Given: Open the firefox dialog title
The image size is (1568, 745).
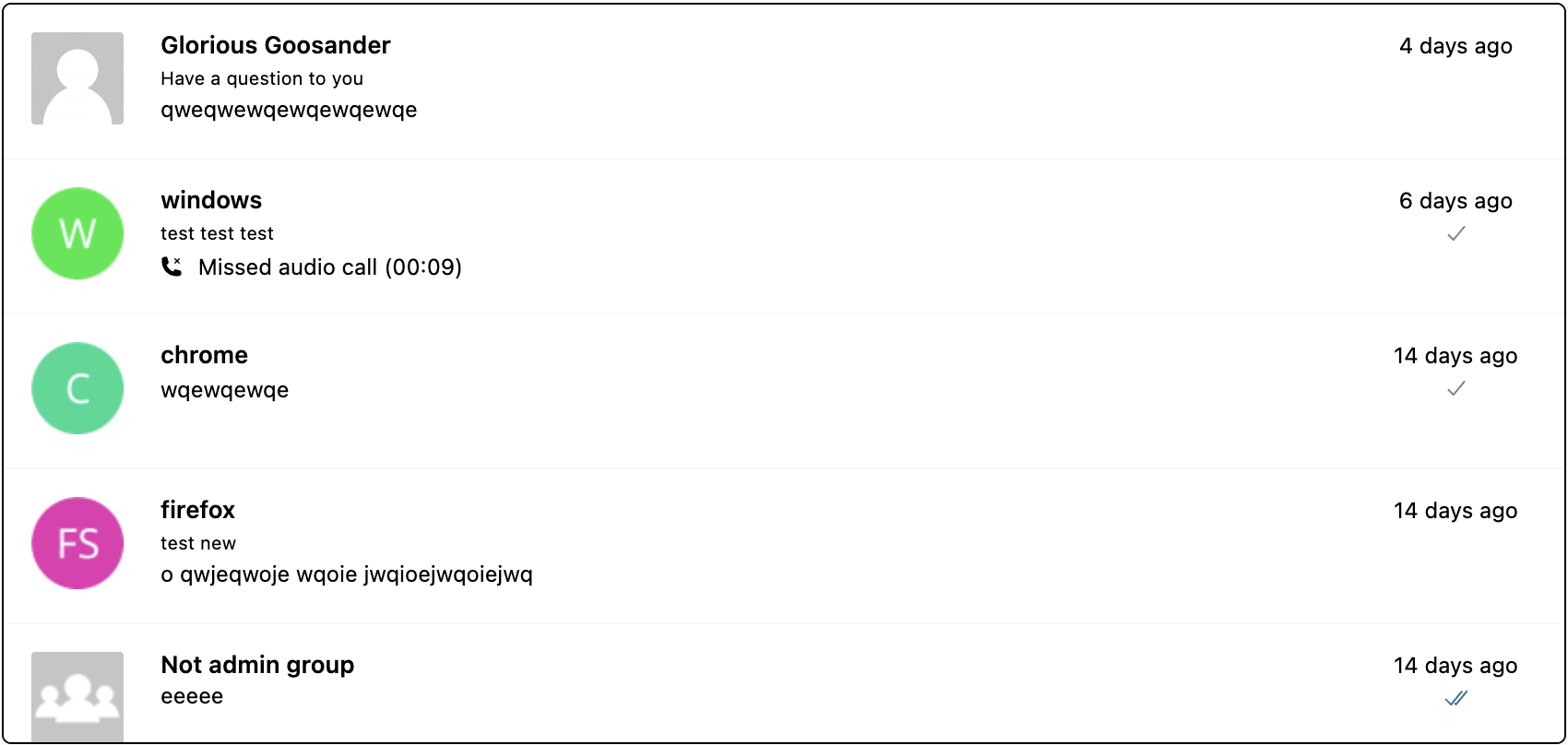Looking at the screenshot, I should pyautogui.click(x=197, y=510).
